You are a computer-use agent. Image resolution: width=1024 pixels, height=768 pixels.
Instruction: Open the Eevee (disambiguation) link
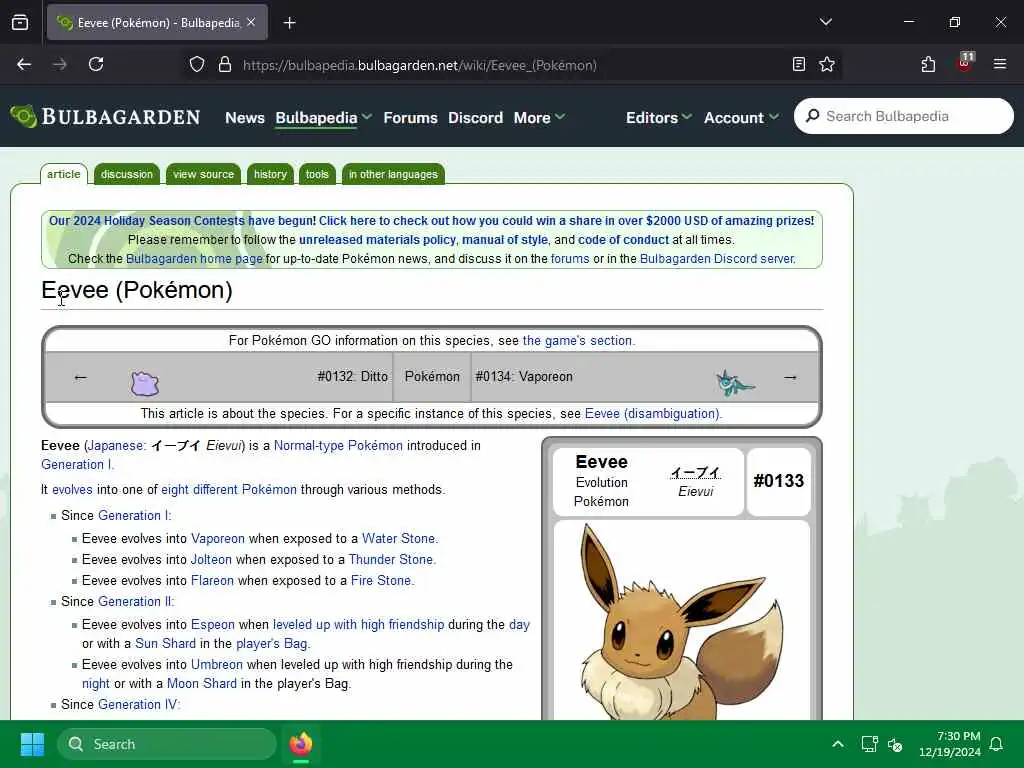652,413
